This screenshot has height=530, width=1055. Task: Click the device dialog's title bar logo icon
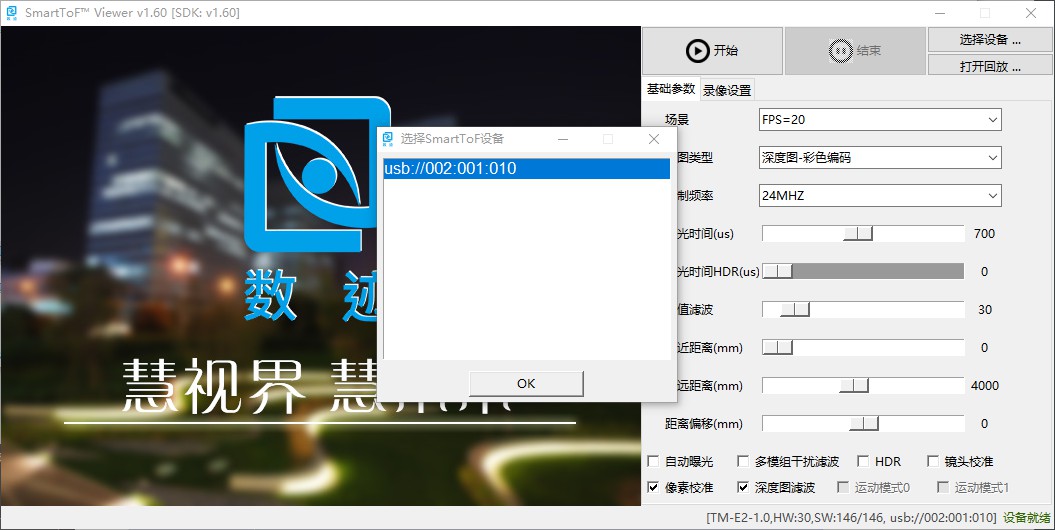(x=388, y=139)
